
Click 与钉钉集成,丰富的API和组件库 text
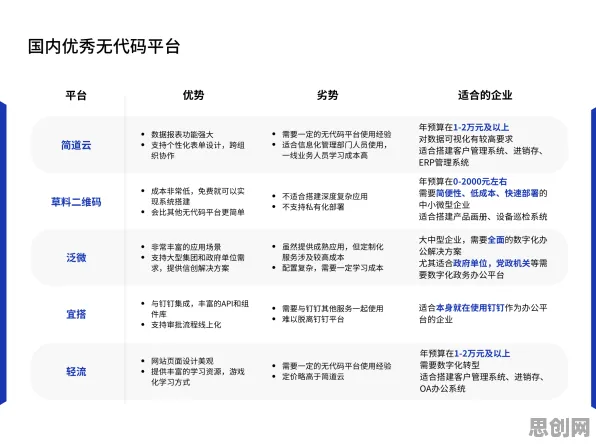click(200, 309)
